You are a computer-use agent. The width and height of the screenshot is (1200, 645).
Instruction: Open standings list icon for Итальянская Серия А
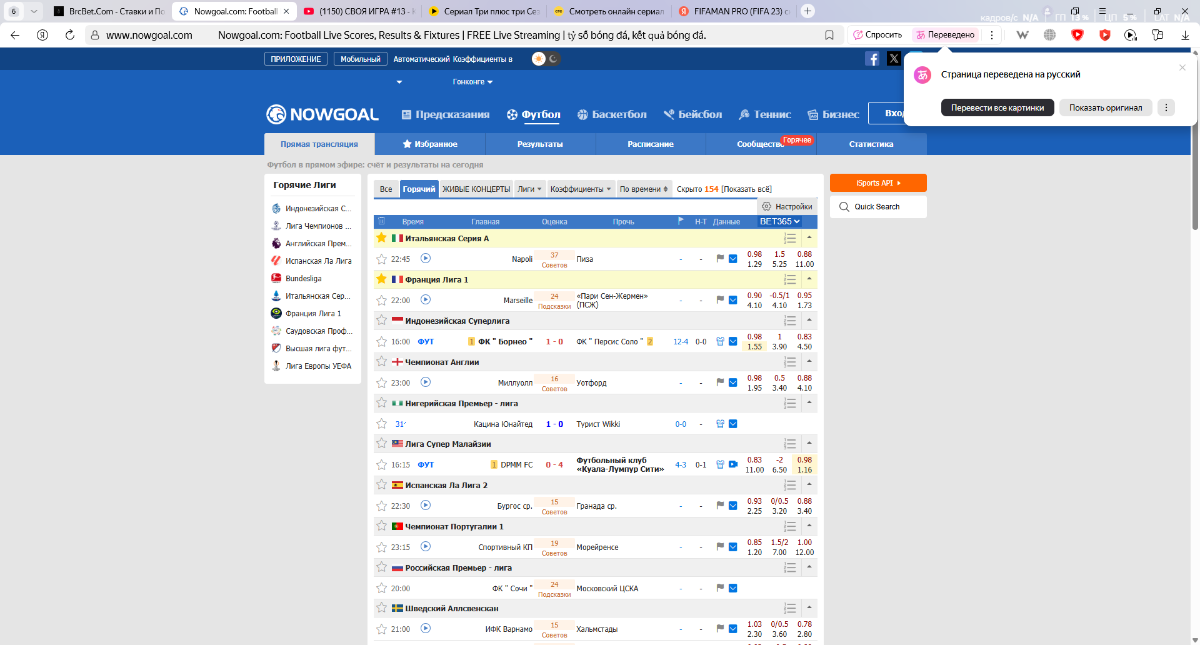790,238
